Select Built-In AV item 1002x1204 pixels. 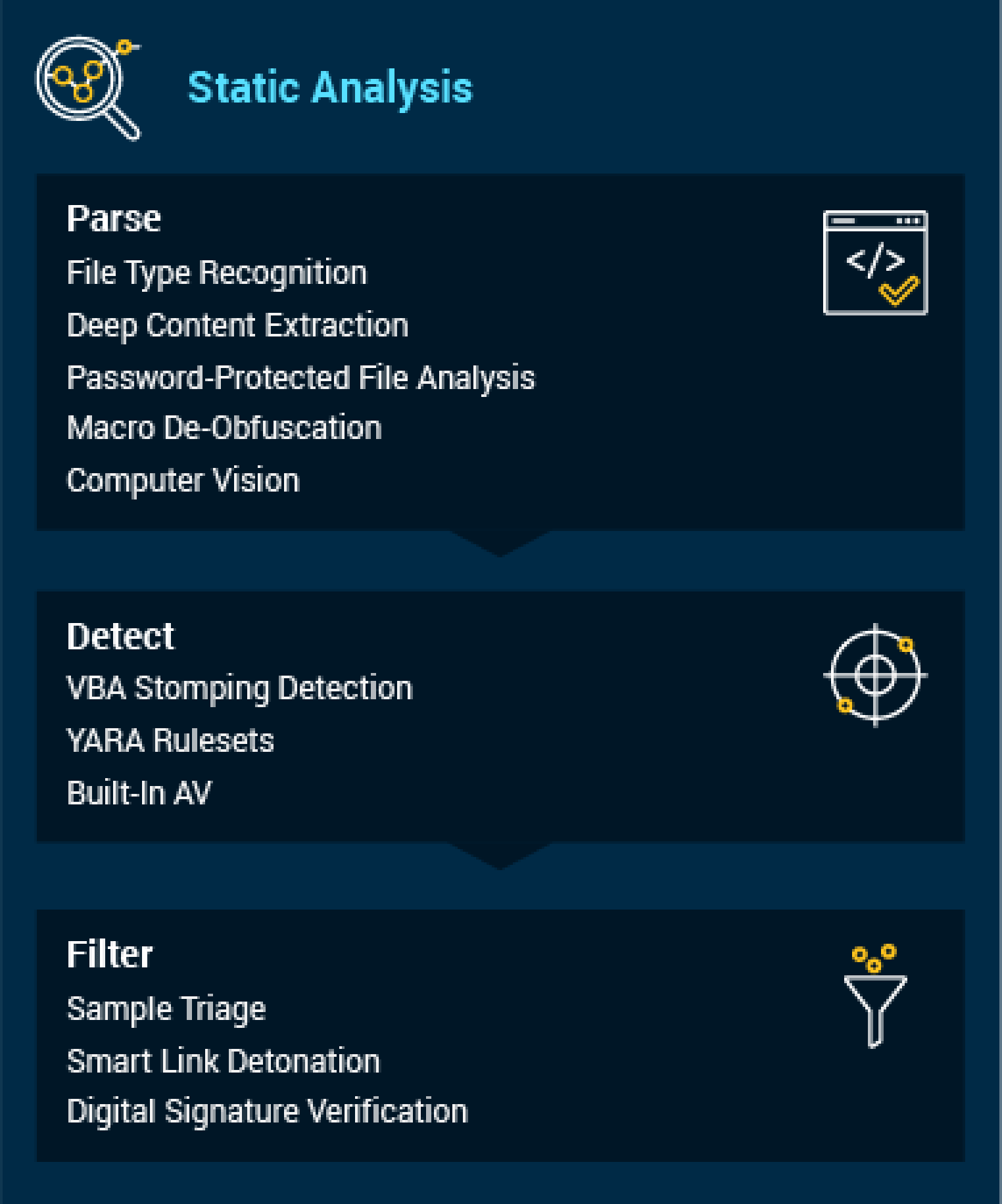tap(139, 793)
